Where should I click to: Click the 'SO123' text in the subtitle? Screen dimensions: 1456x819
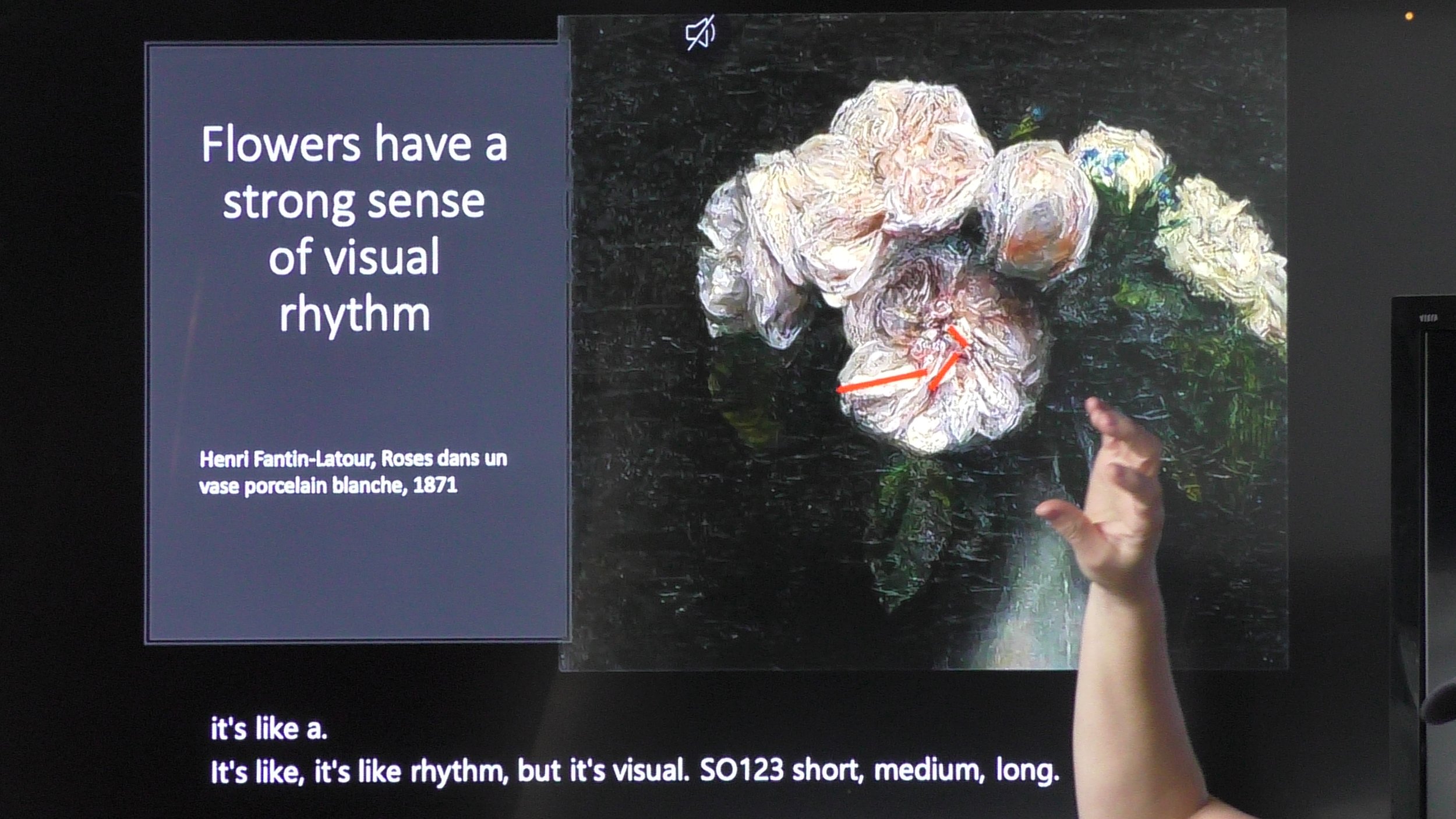coord(741,770)
